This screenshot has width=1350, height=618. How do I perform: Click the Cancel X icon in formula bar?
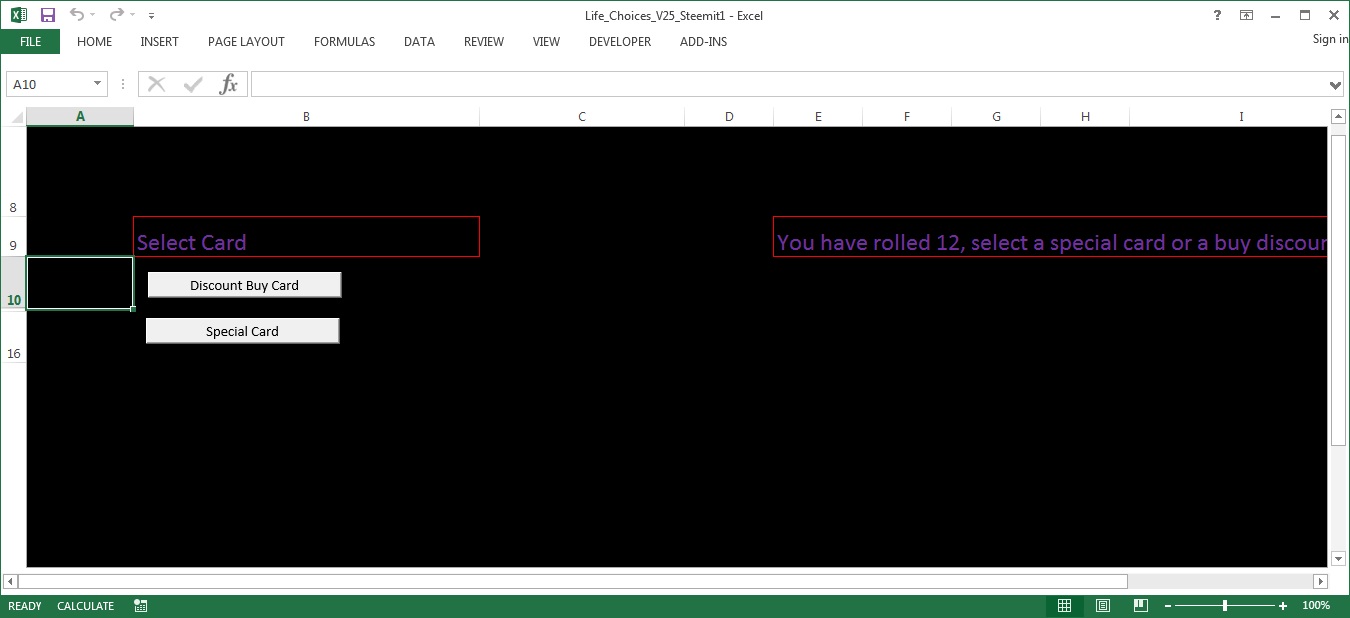point(157,84)
